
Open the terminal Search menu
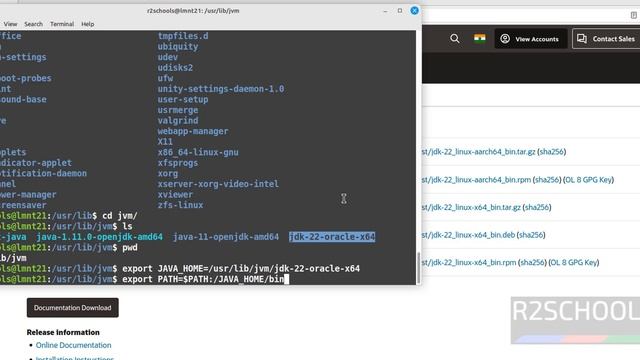tap(33, 24)
